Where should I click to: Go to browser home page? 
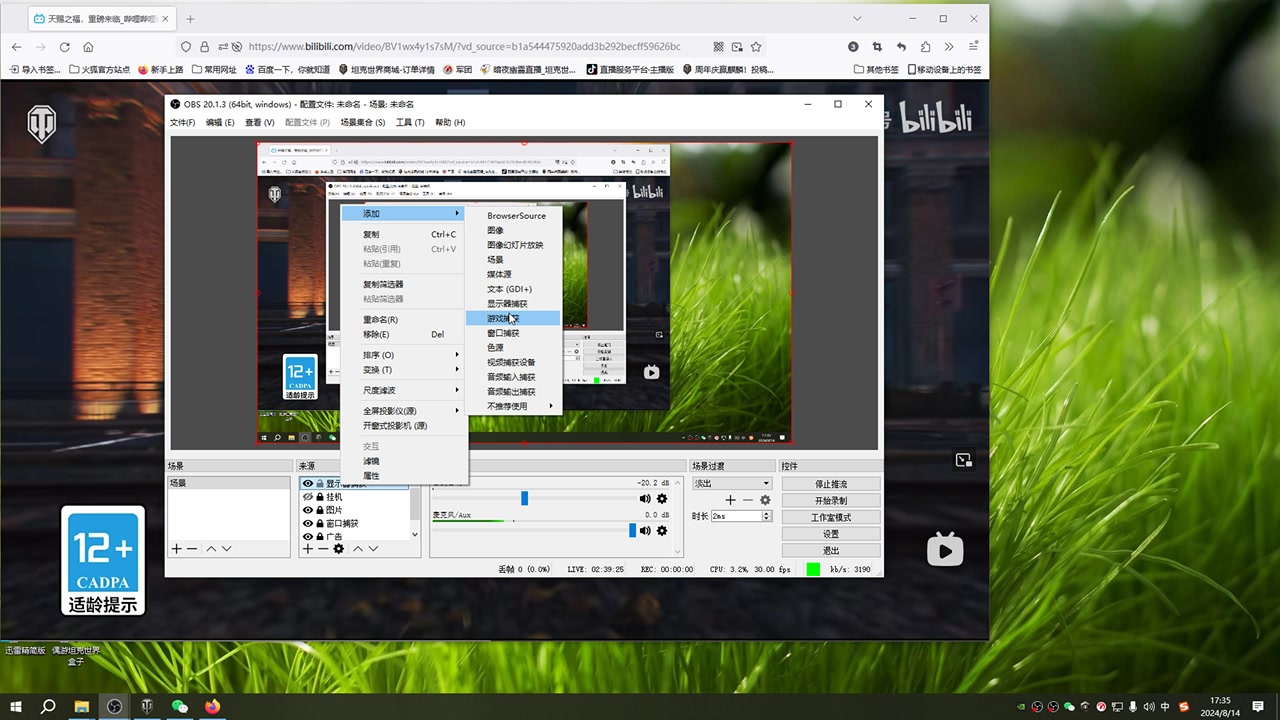coord(88,47)
